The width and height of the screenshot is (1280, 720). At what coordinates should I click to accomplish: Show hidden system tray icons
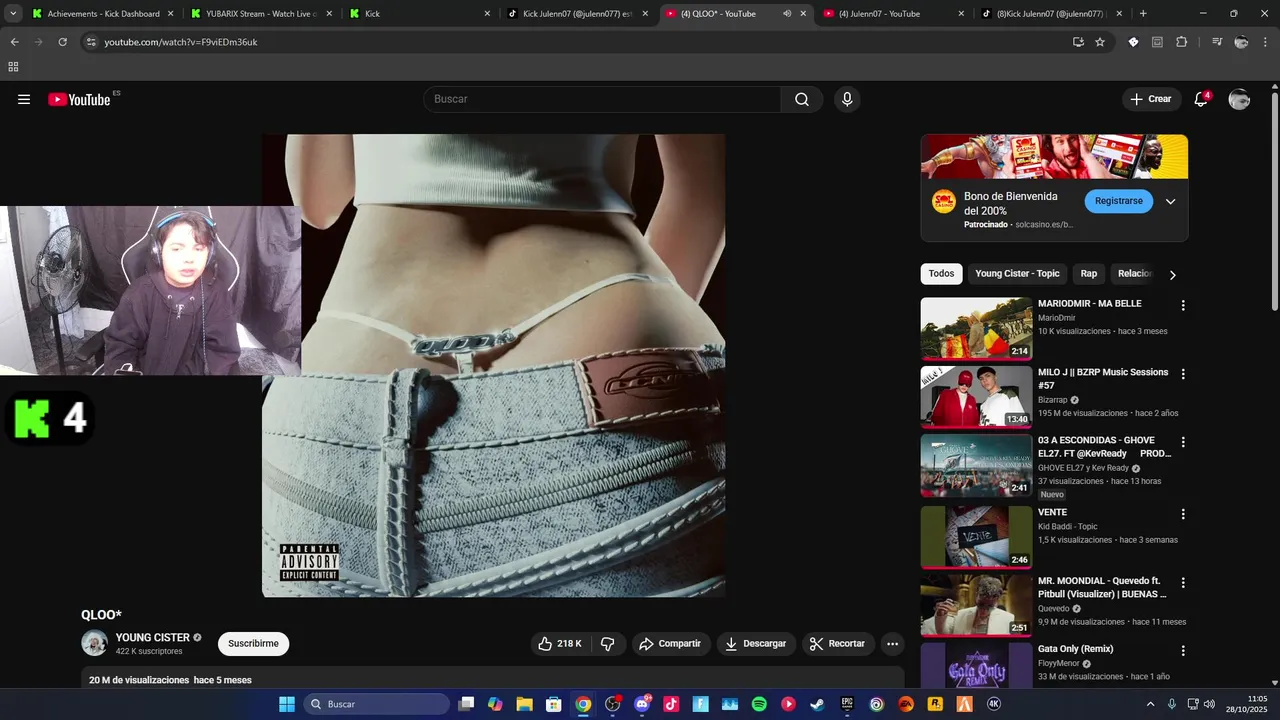coord(1150,704)
